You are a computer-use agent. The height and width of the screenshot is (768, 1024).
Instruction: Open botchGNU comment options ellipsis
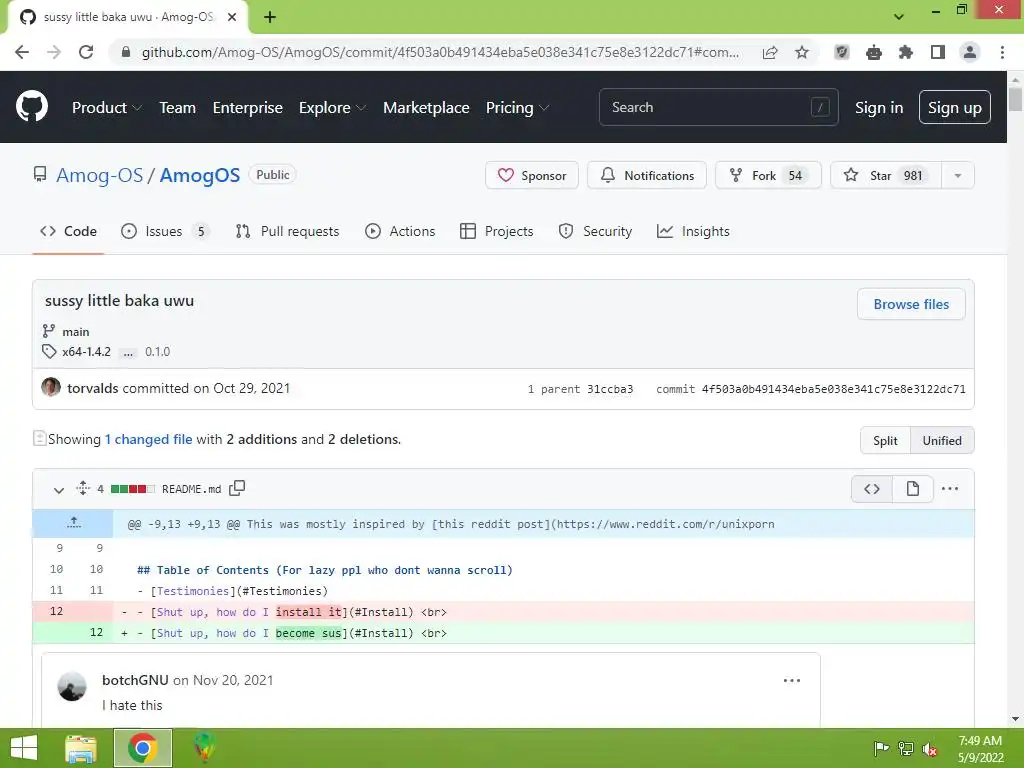792,680
